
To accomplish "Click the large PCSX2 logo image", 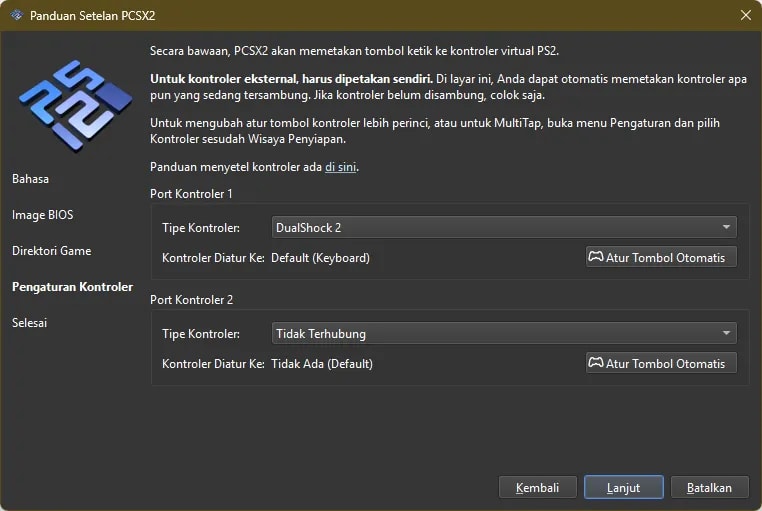I will (x=75, y=105).
